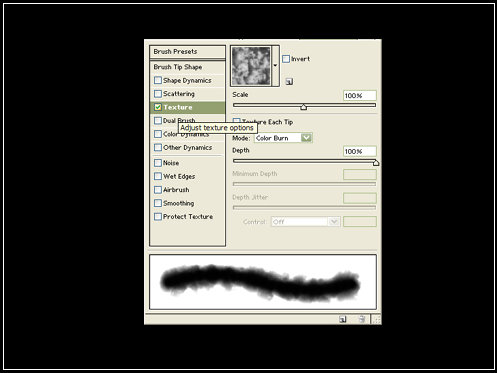
Task: Click the Other Dynamics label
Action: point(187,147)
